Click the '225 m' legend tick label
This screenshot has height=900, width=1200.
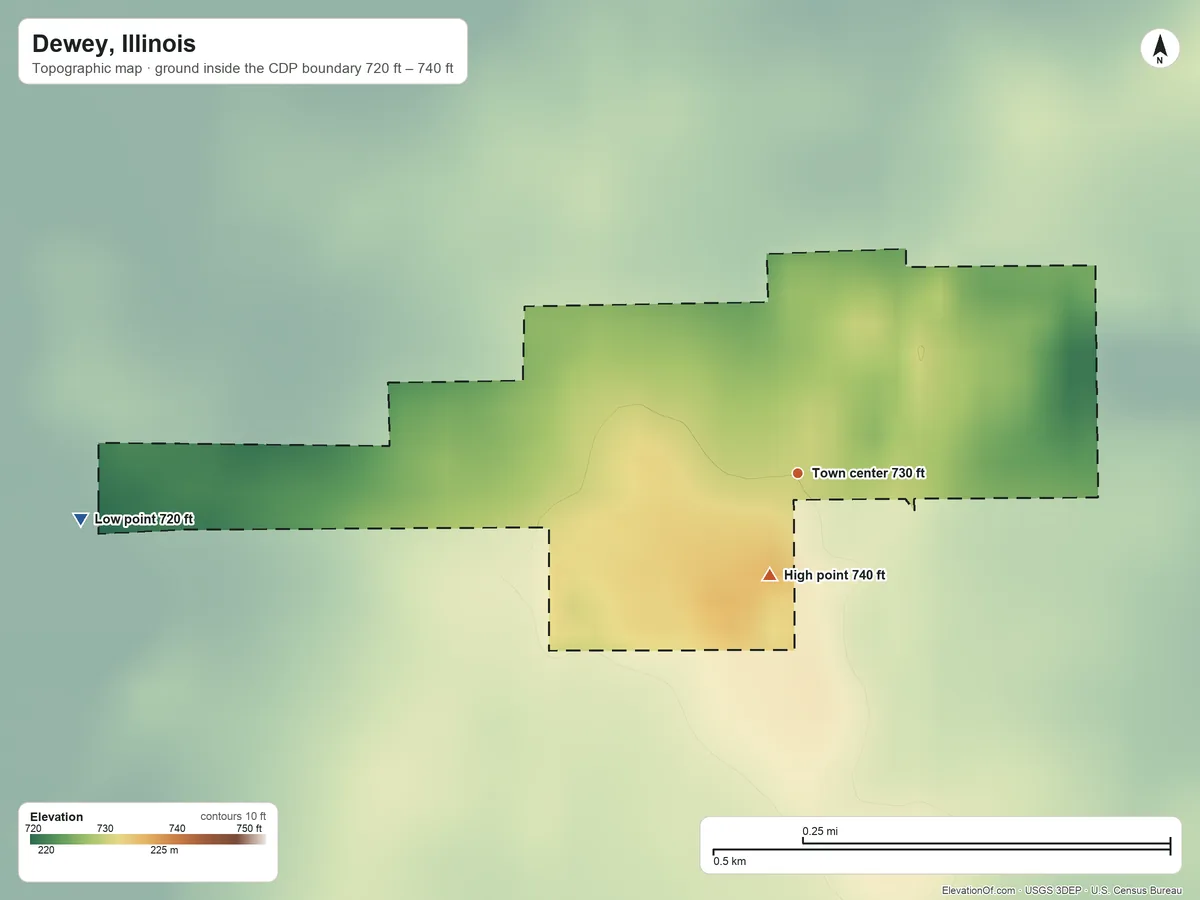click(164, 851)
